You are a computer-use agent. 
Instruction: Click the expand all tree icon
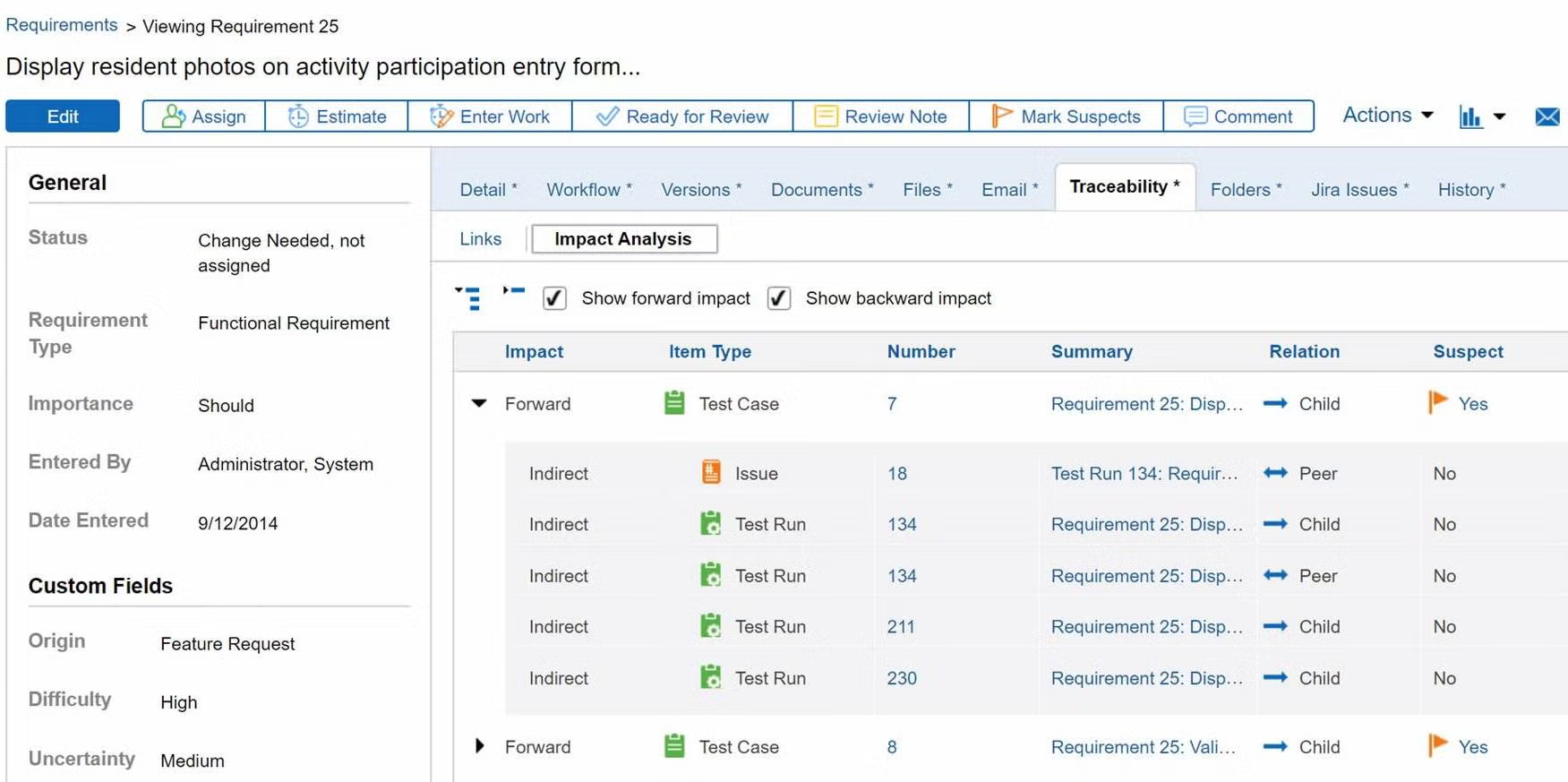click(468, 297)
